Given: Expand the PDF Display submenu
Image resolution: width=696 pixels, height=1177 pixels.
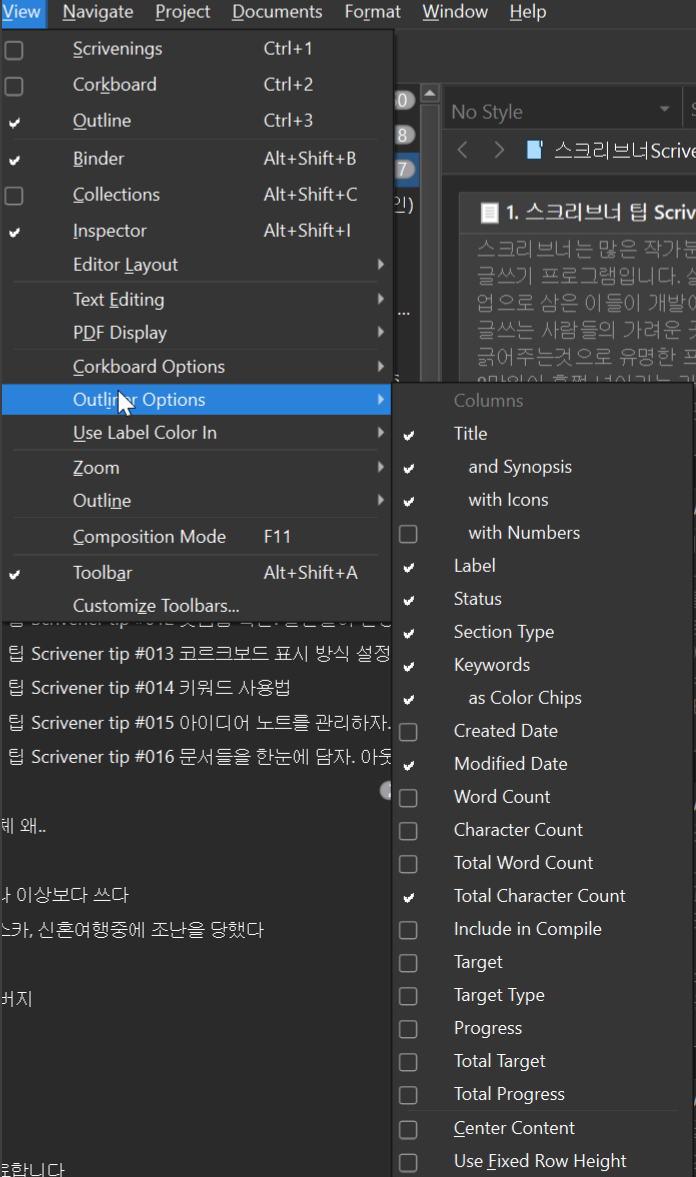Looking at the screenshot, I should tap(196, 333).
